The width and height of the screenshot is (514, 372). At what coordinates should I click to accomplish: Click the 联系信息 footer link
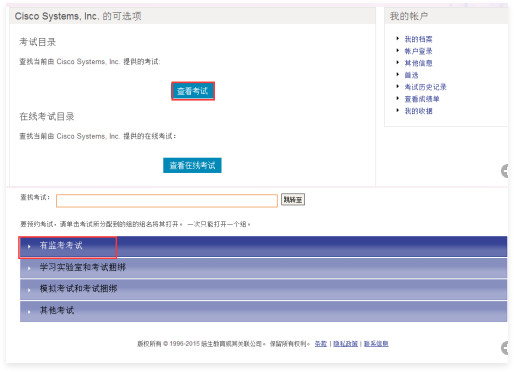376,344
